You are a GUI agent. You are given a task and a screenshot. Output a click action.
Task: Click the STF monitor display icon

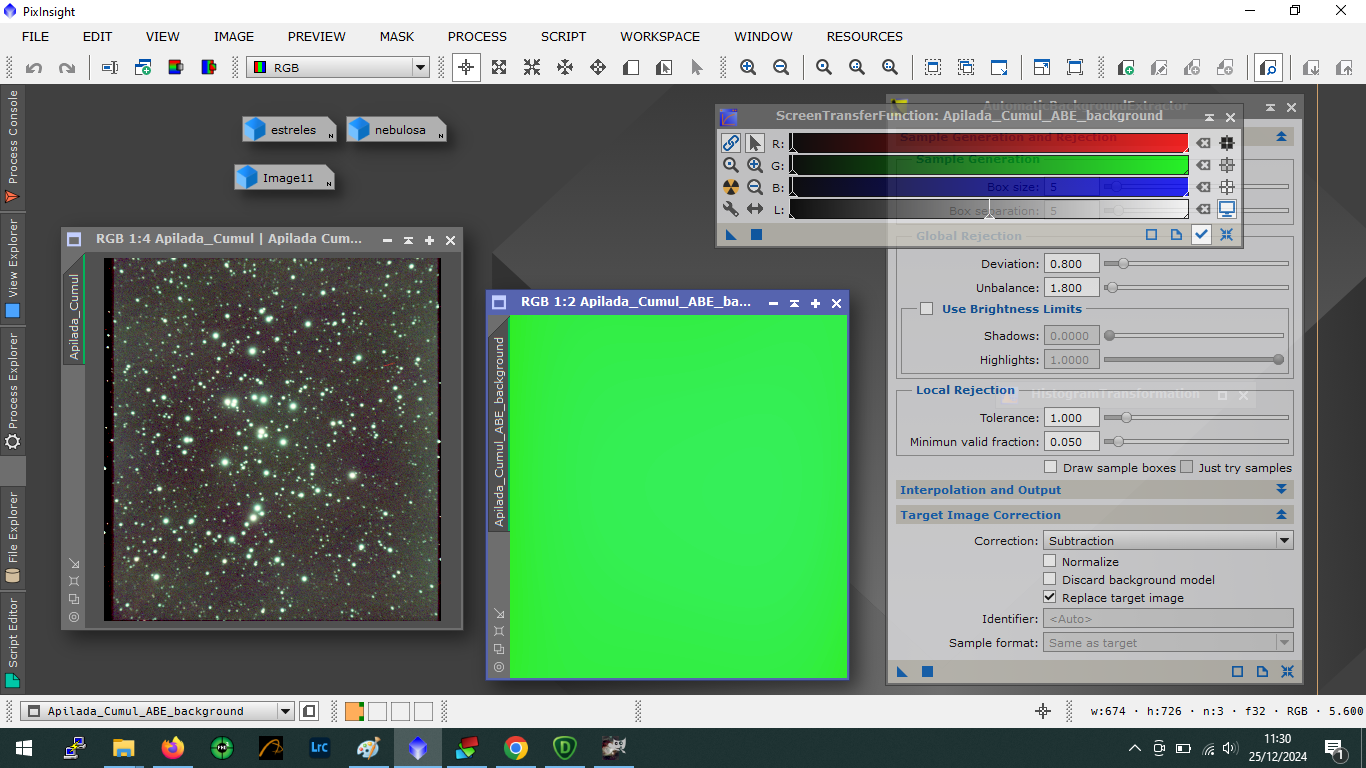click(x=1227, y=209)
